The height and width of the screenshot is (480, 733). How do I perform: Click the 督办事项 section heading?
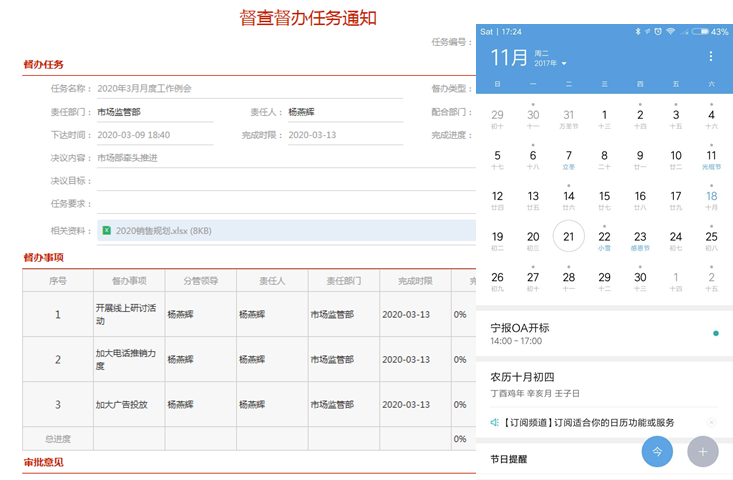click(x=44, y=257)
